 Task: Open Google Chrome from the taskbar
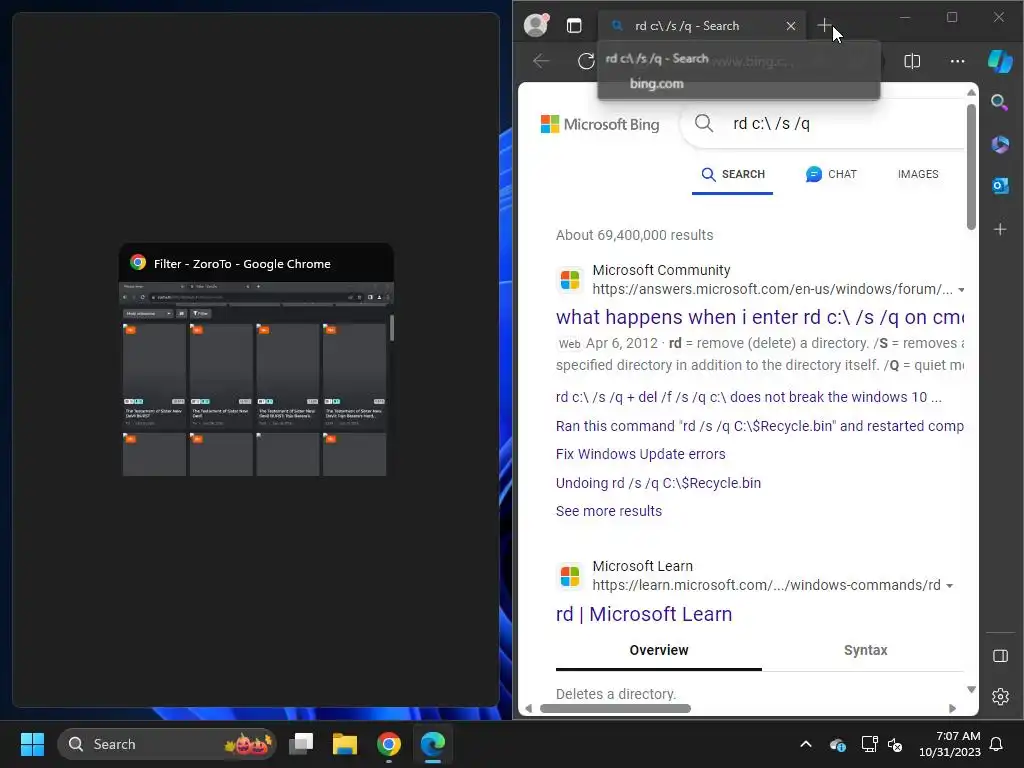click(x=389, y=744)
